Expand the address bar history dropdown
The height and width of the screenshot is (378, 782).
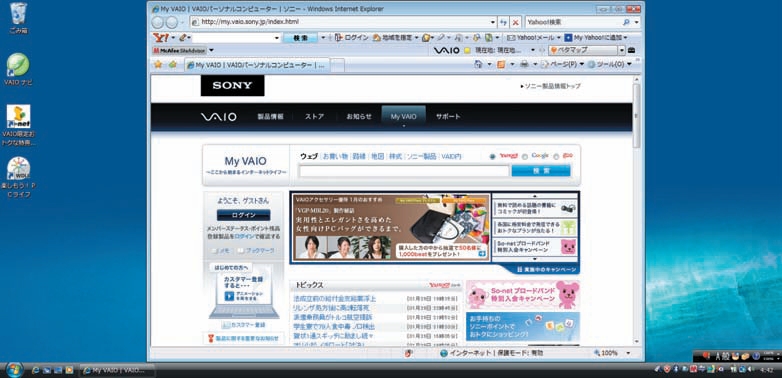[x=493, y=22]
